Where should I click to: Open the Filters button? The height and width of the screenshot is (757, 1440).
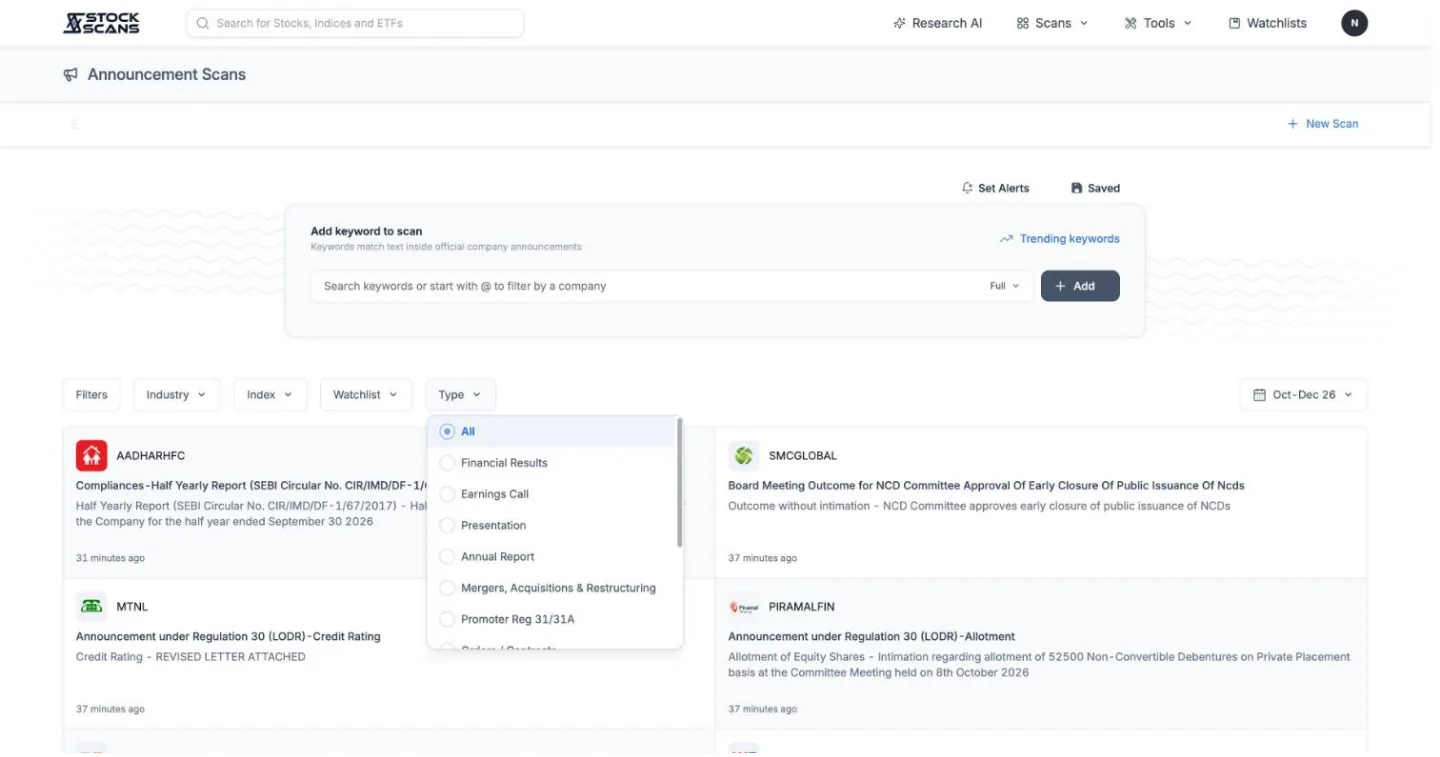[91, 395]
